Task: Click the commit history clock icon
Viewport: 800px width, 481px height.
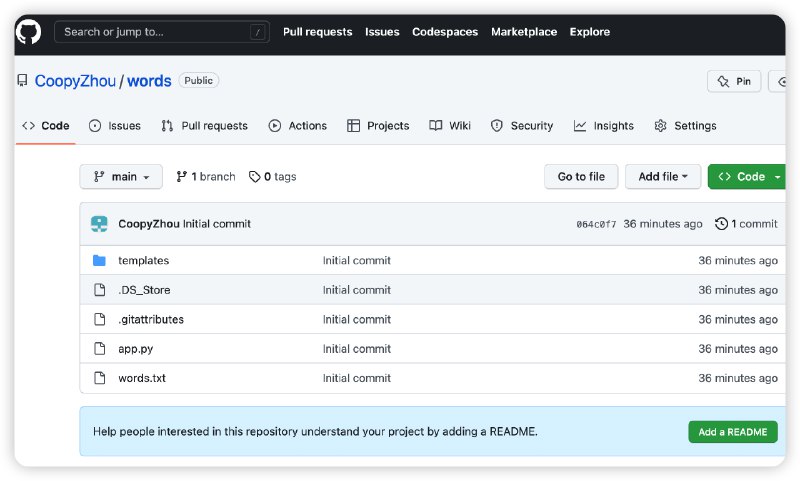Action: [721, 224]
